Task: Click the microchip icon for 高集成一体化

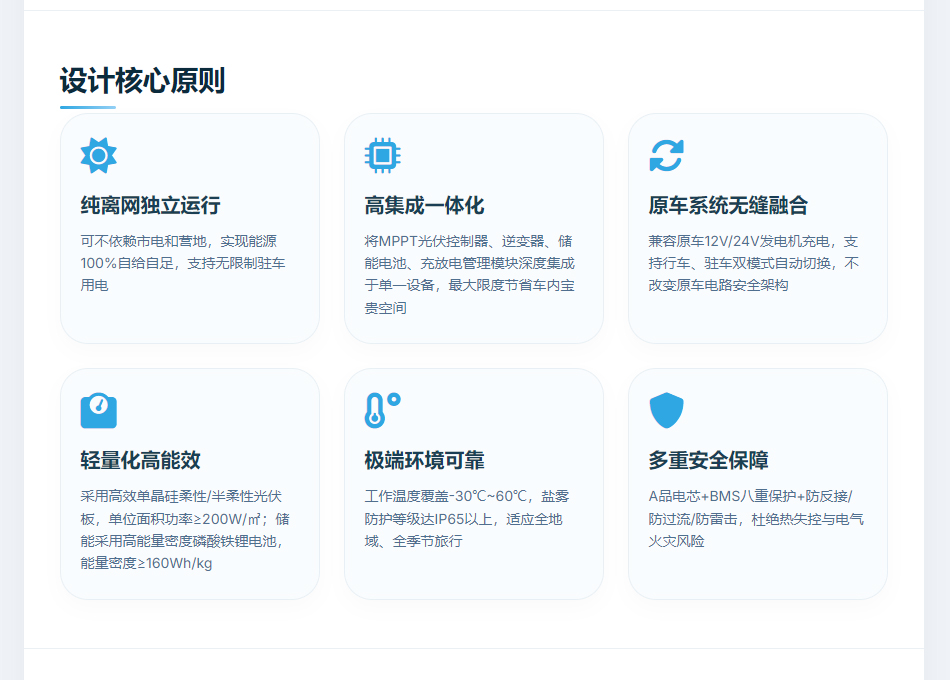Action: click(382, 156)
